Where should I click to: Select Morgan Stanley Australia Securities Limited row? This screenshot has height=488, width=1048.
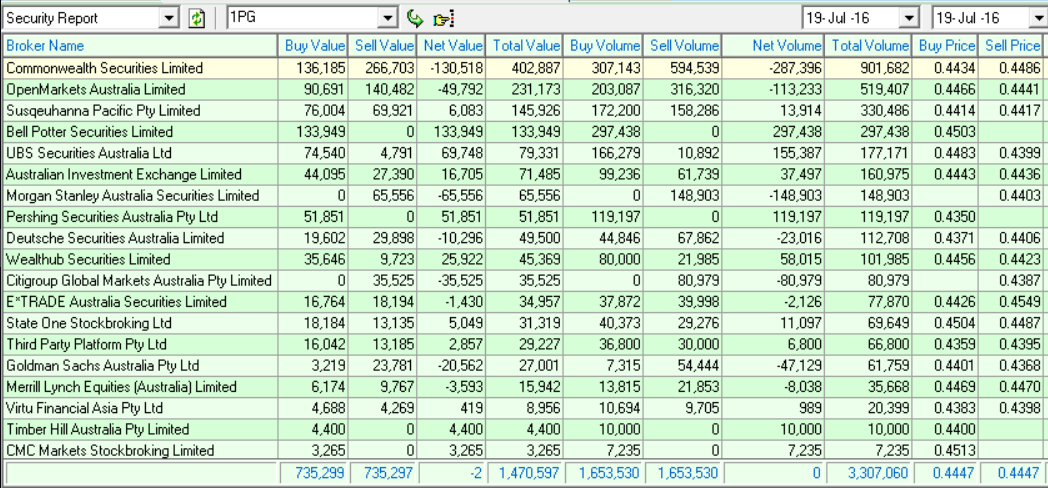click(x=524, y=196)
